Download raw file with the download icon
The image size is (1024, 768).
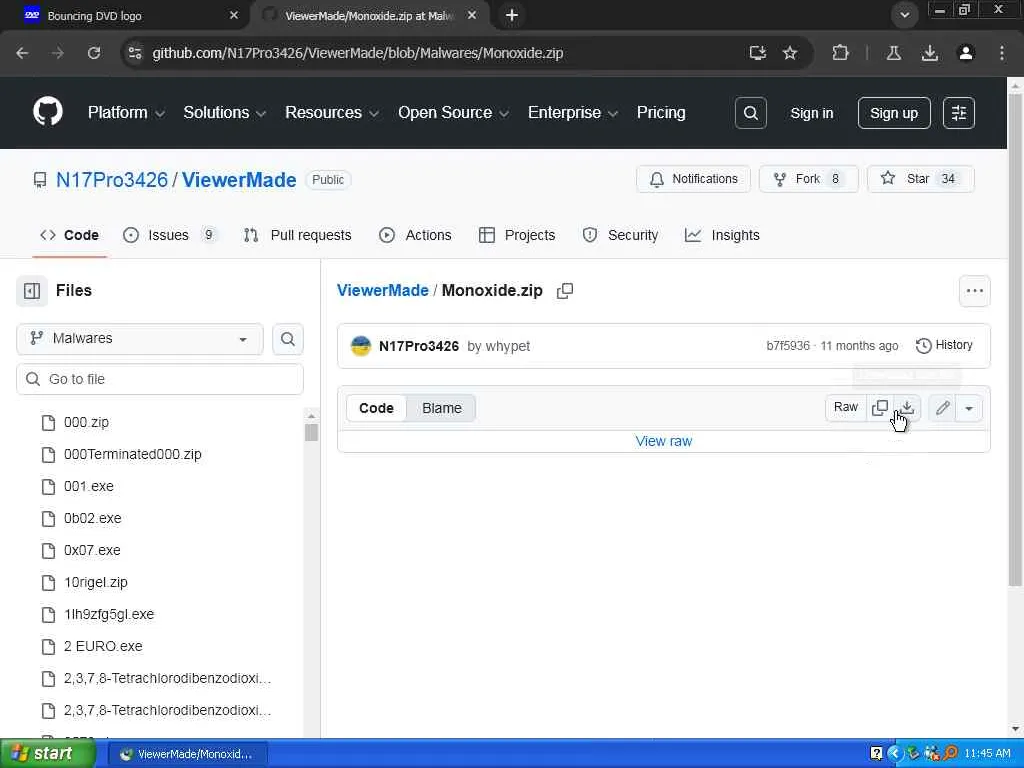[907, 408]
